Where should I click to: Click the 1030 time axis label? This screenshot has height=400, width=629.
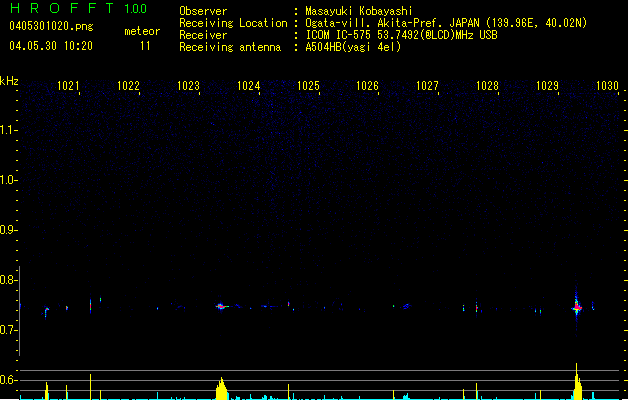607,85
